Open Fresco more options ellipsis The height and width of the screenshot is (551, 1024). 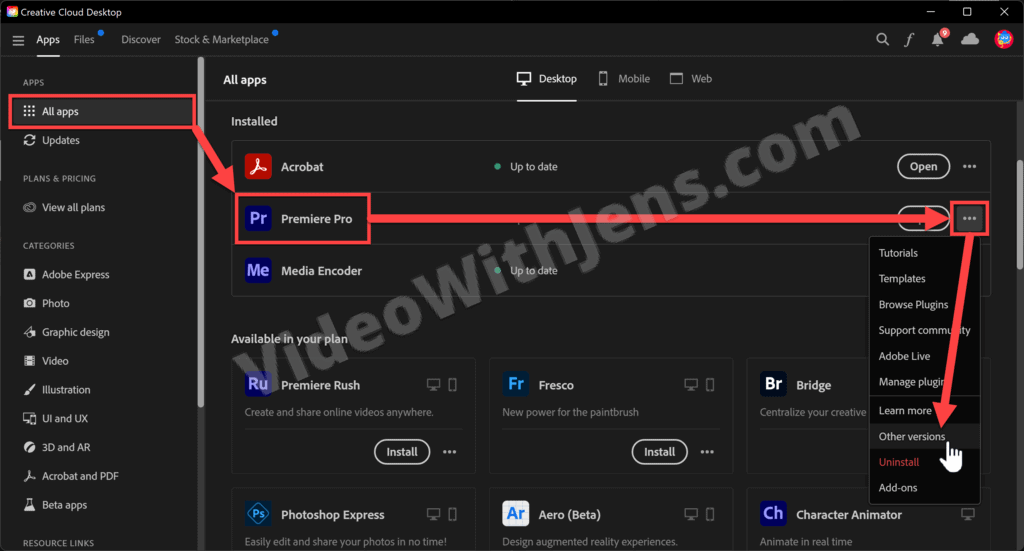(x=707, y=452)
